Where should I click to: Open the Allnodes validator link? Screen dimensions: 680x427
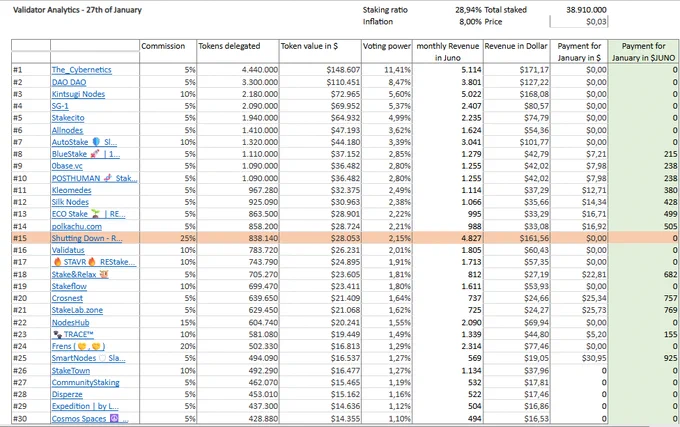67,130
